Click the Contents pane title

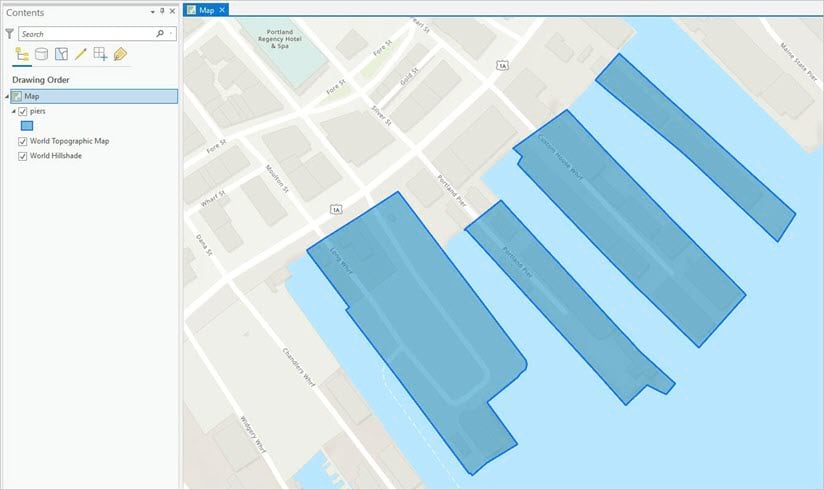click(x=25, y=12)
